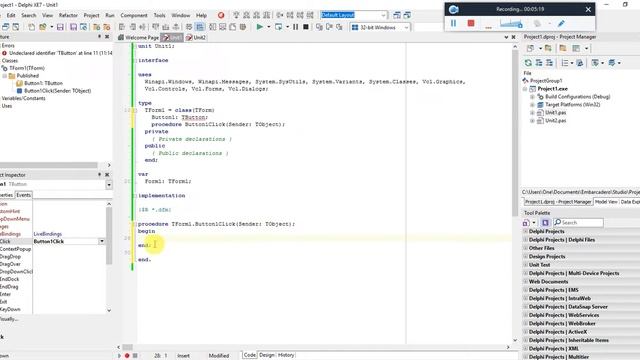Collapse Published node in Structure tree
This screenshot has width=640, height=360.
pyautogui.click(x=4, y=76)
